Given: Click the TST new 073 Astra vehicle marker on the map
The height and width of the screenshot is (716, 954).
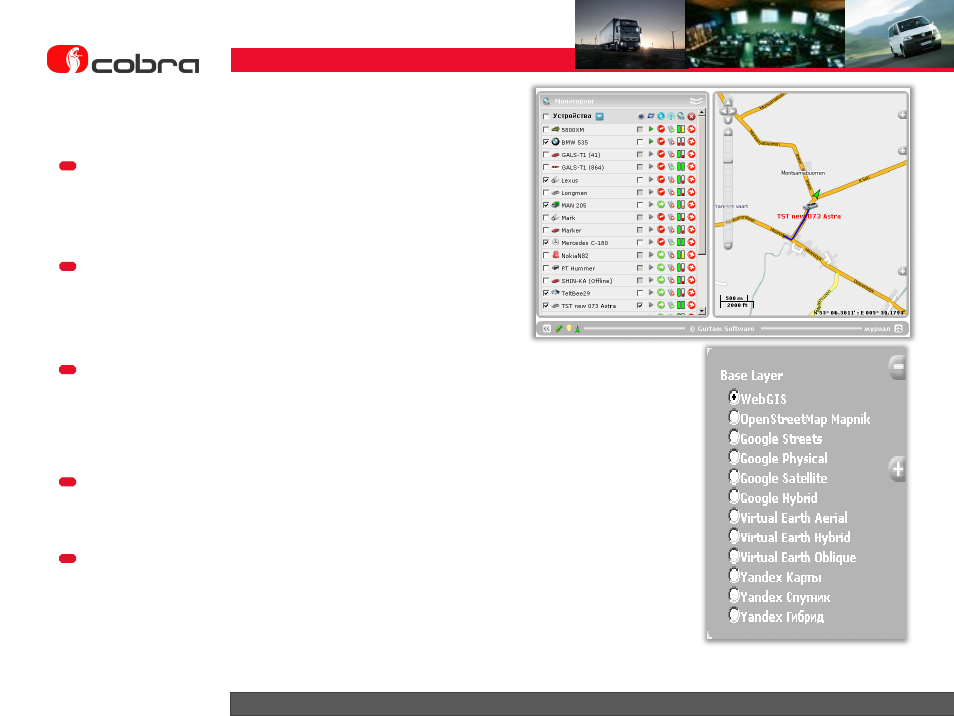Looking at the screenshot, I should [810, 206].
